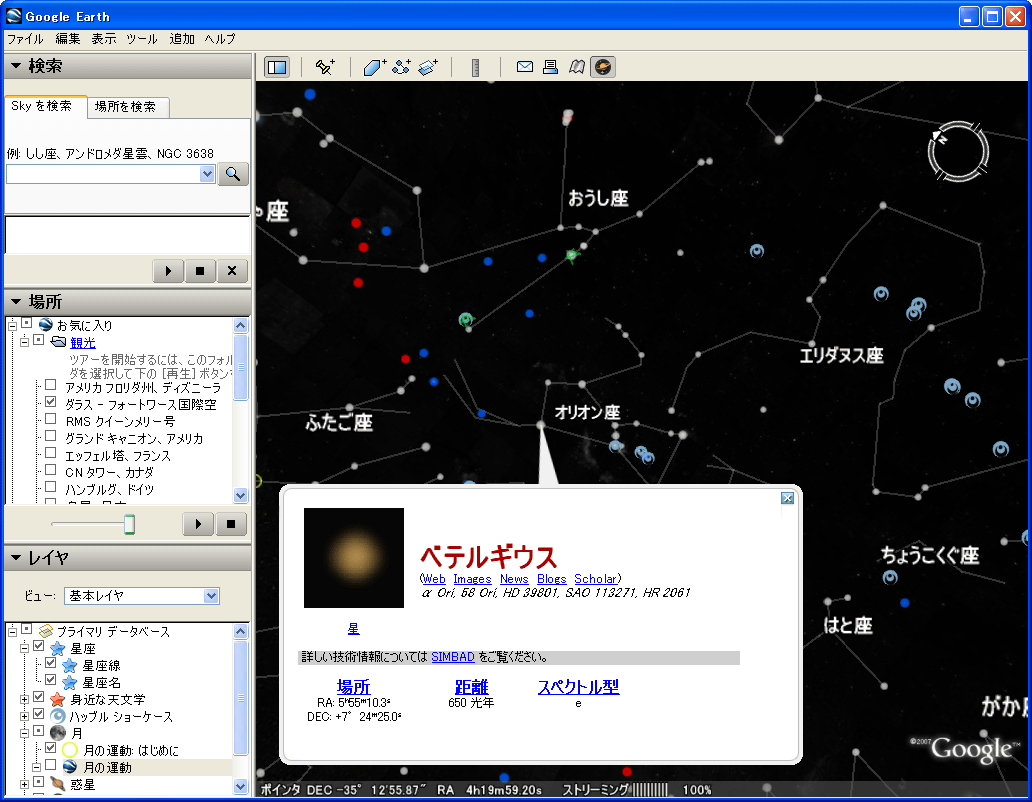Collapse the 検索 panel
Viewport: 1032px width, 802px height.
click(x=16, y=66)
